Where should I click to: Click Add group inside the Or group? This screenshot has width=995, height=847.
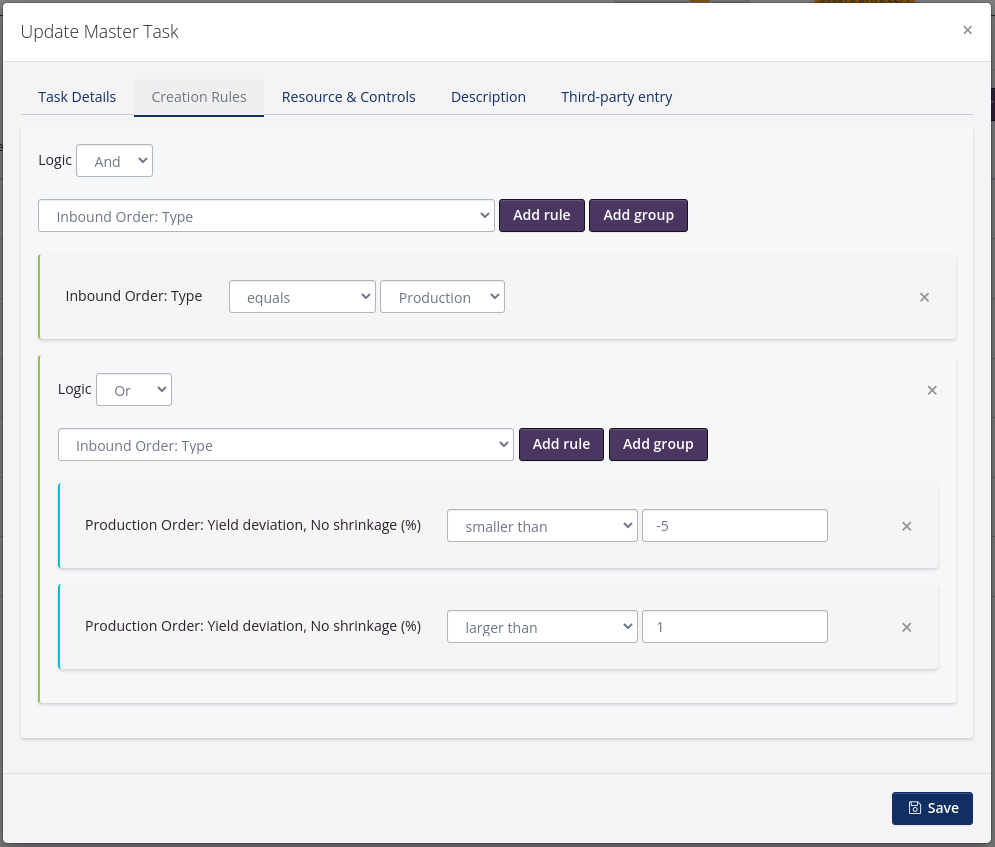(658, 444)
